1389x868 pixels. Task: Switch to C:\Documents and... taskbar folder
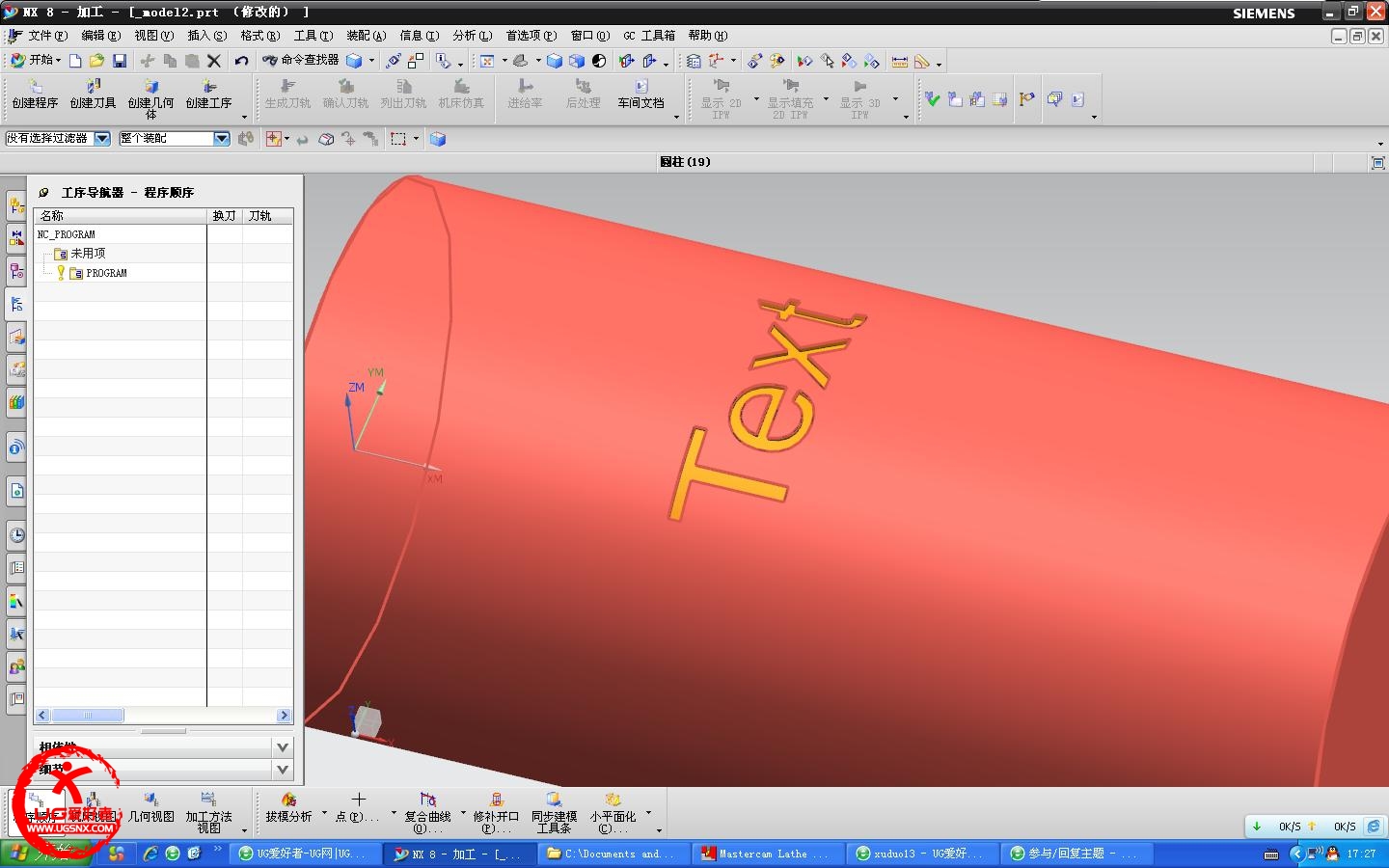pyautogui.click(x=613, y=854)
